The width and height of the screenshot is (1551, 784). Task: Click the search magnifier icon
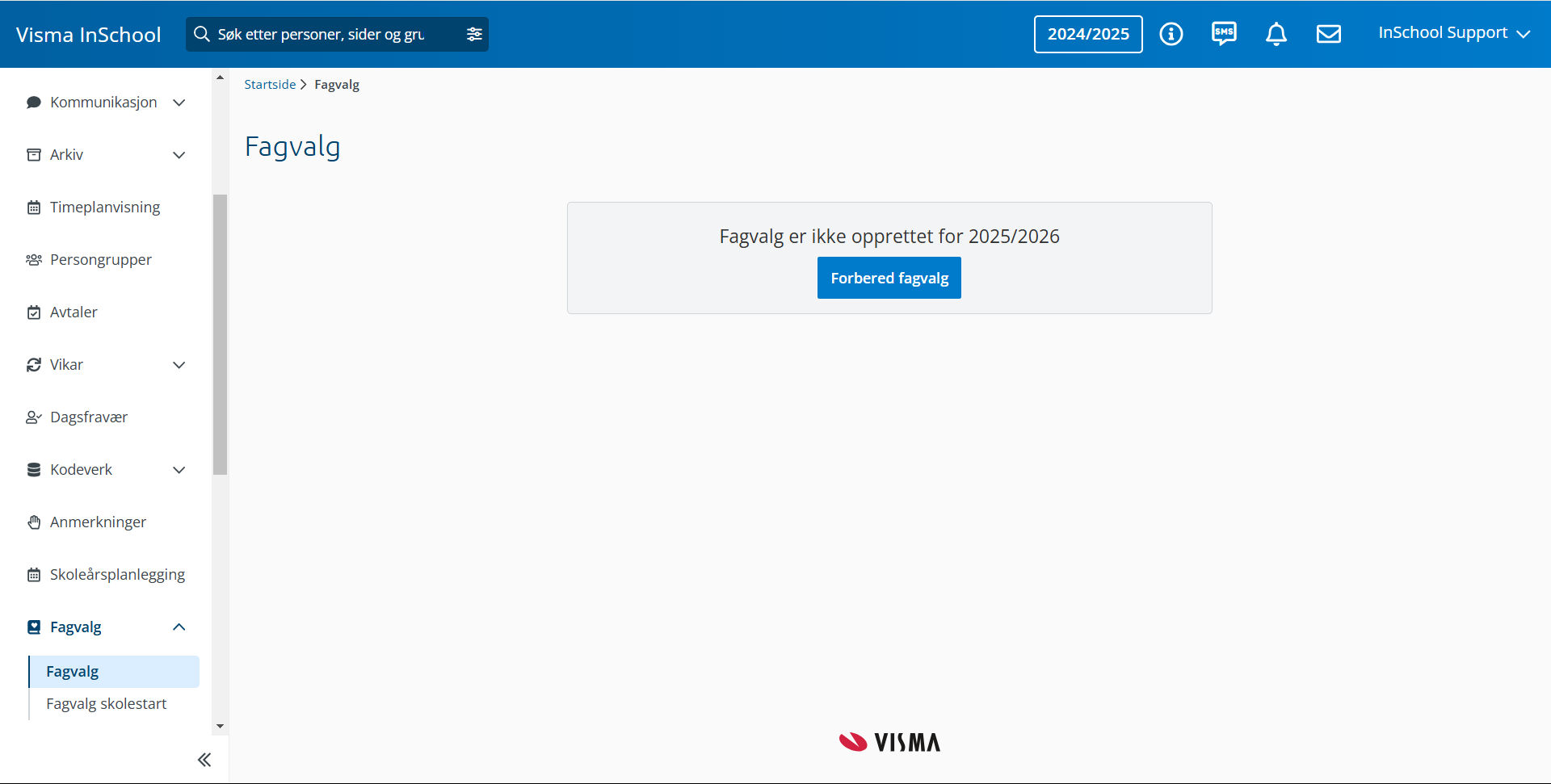[202, 34]
